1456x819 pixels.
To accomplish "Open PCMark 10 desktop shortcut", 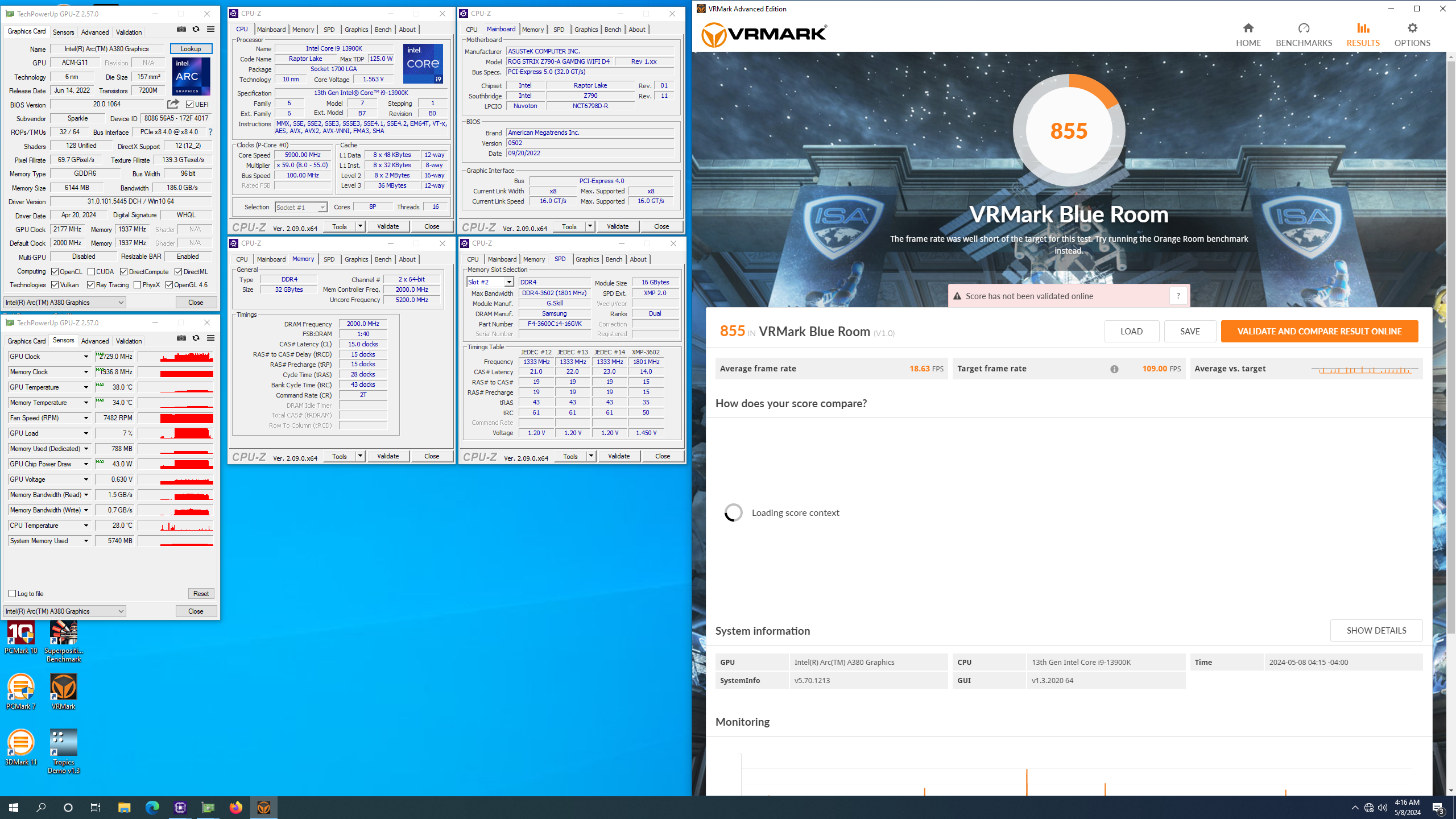I will click(x=21, y=638).
